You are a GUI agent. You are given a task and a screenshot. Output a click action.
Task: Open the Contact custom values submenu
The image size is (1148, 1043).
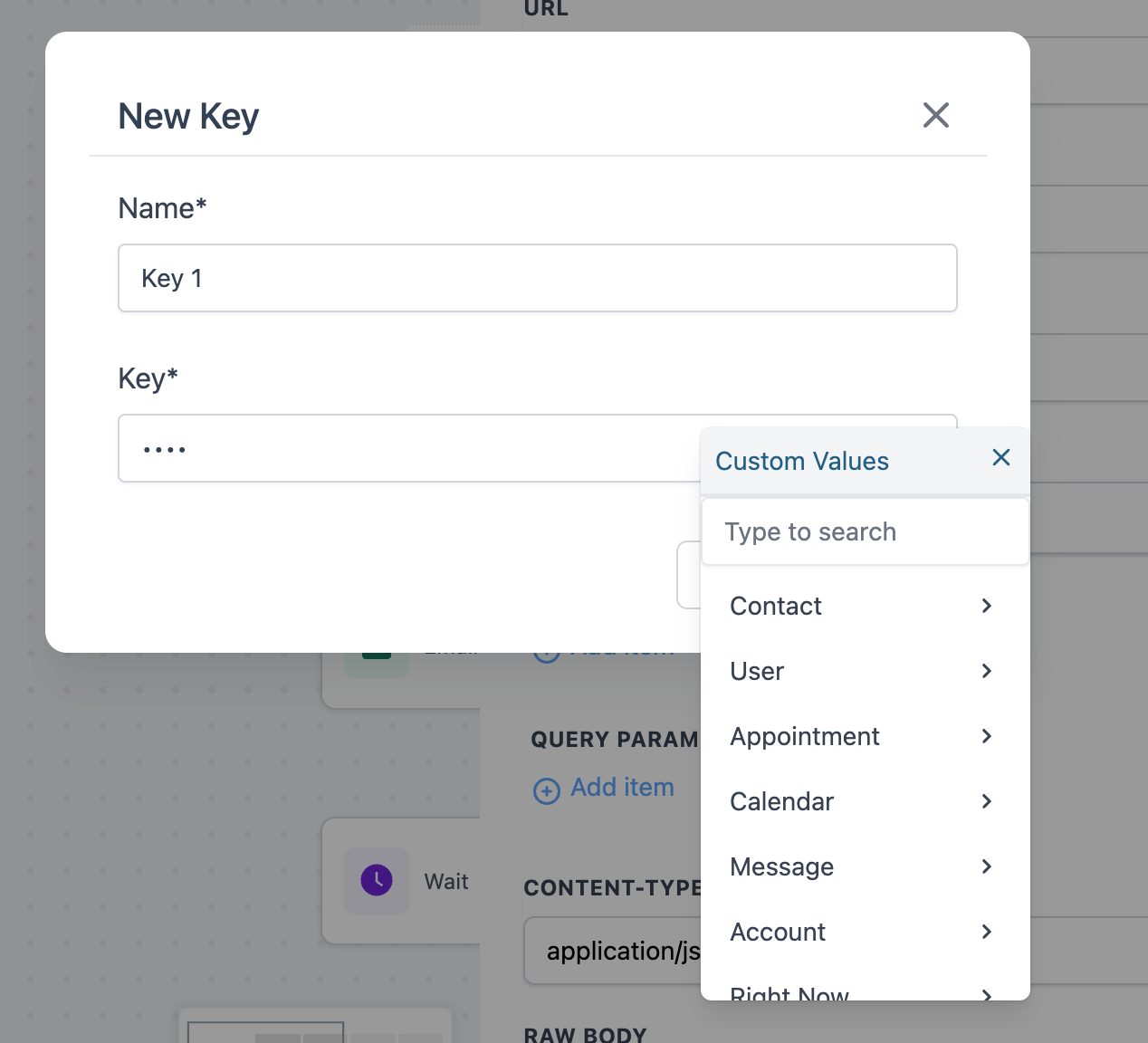pyautogui.click(x=776, y=606)
